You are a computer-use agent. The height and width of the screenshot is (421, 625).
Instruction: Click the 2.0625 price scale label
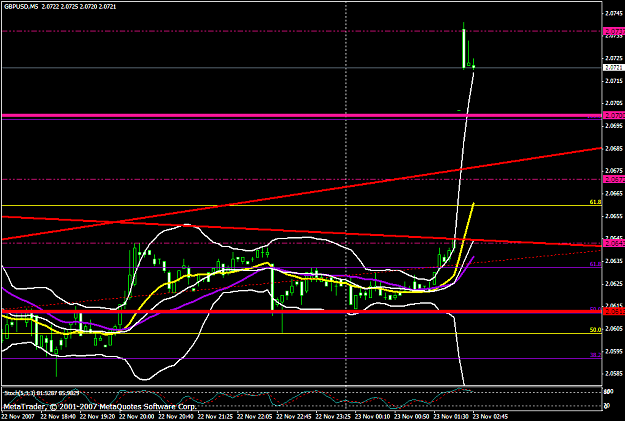point(614,284)
